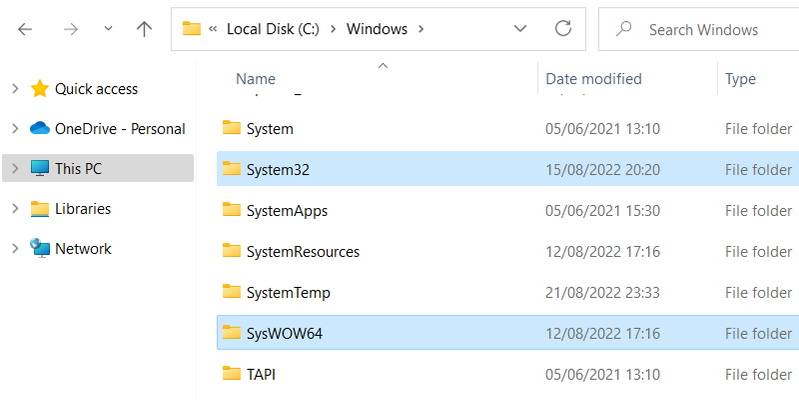Click the Back navigation arrow
Image resolution: width=799 pixels, height=400 pixels.
(x=25, y=29)
